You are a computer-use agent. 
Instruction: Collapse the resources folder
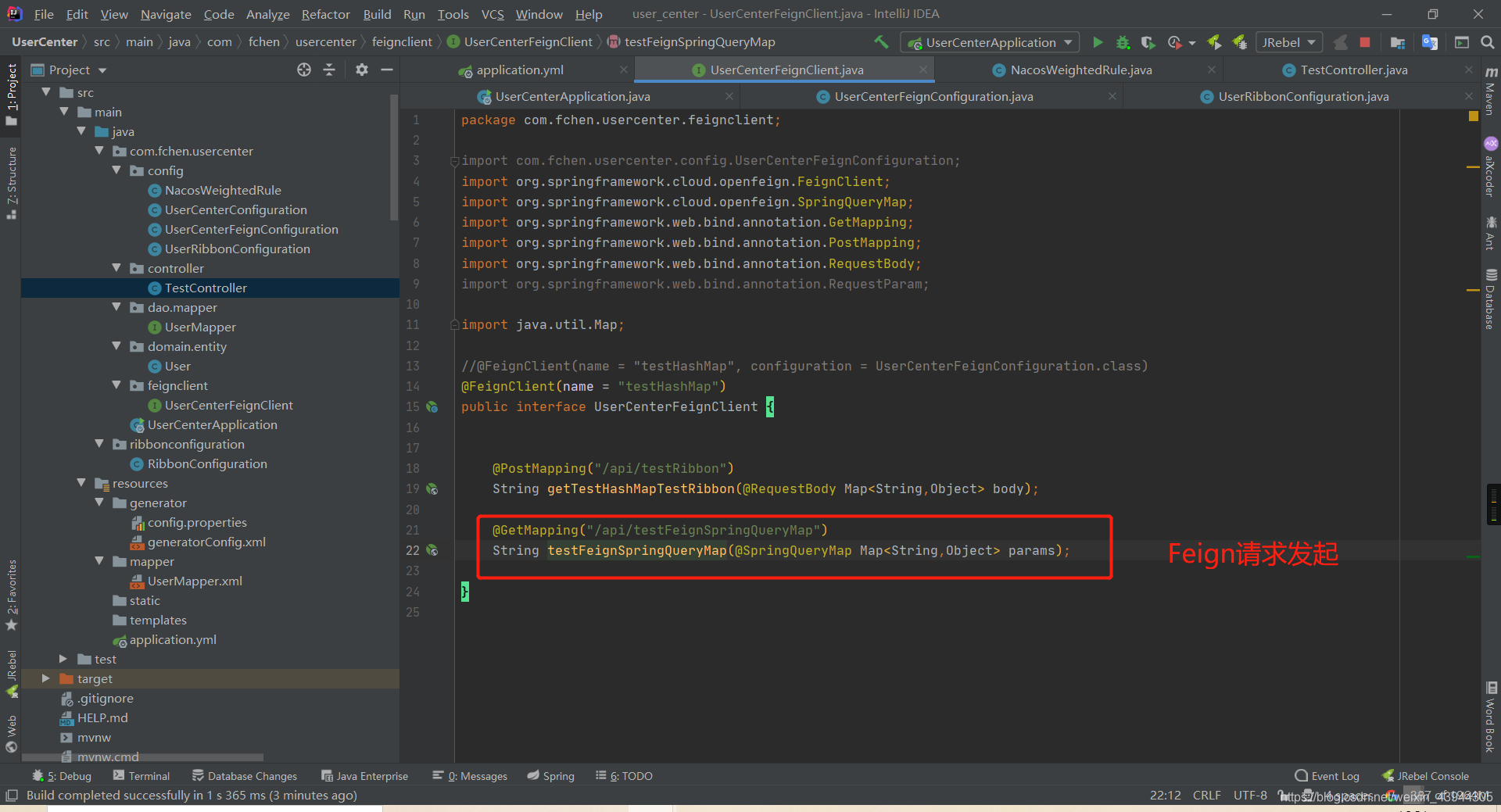pos(81,483)
